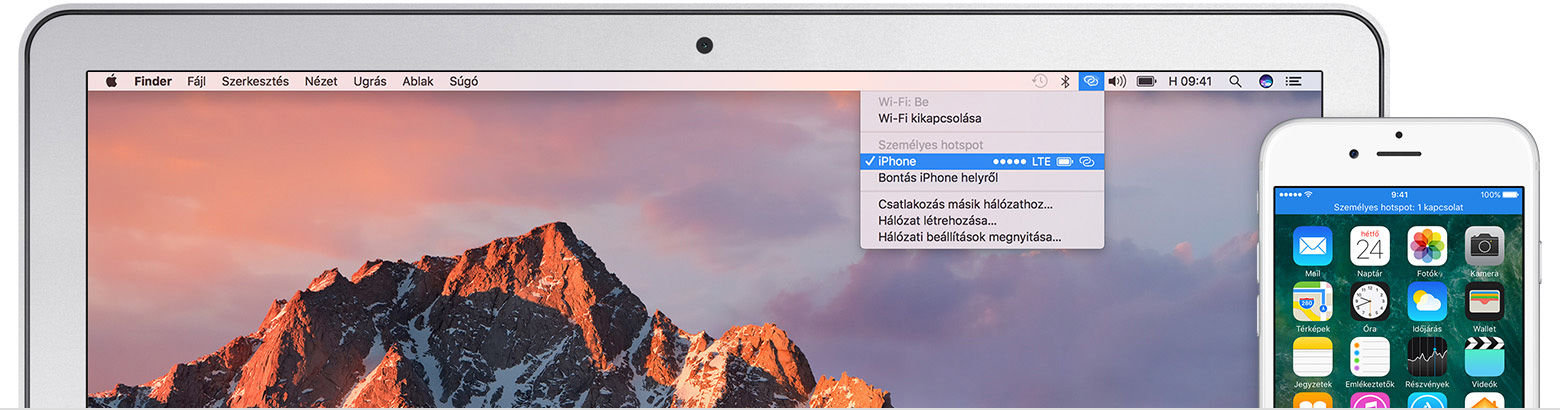Image resolution: width=1560 pixels, height=410 pixels.
Task: Open the Térképek maps app on iPhone
Action: (1312, 301)
